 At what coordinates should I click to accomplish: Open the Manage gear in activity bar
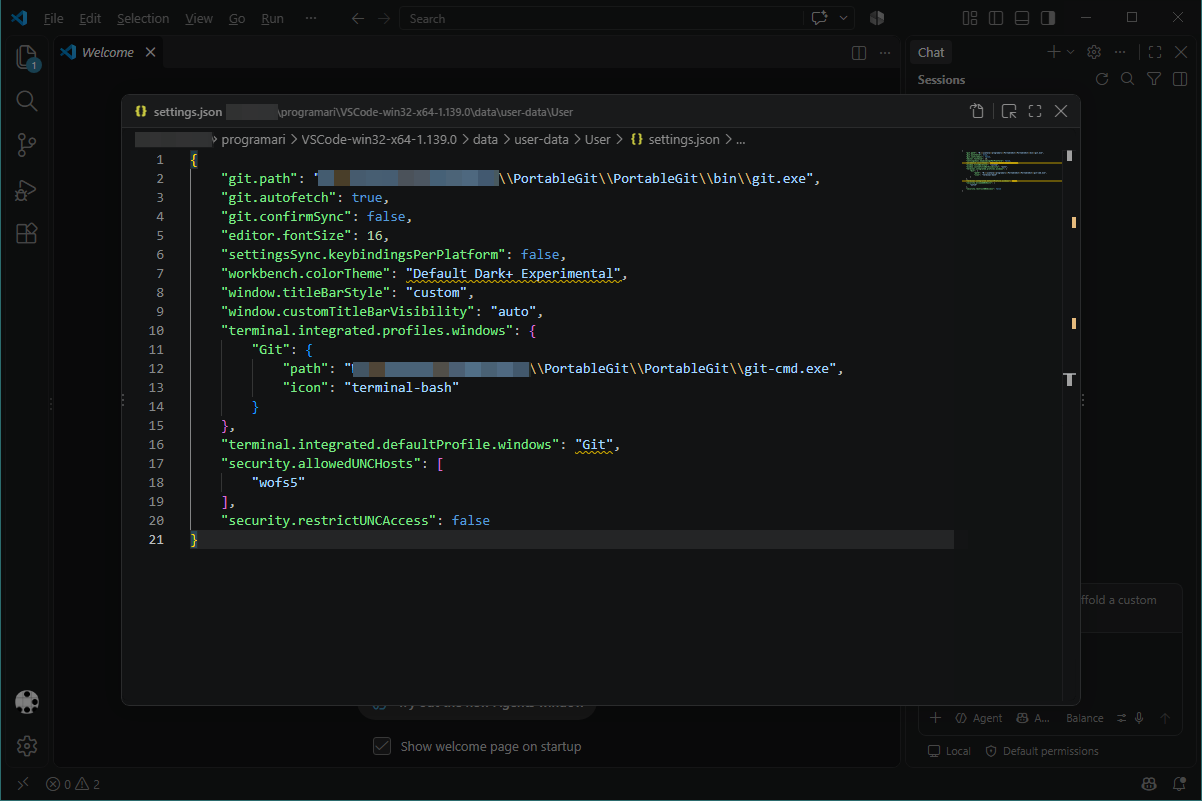pyautogui.click(x=27, y=746)
